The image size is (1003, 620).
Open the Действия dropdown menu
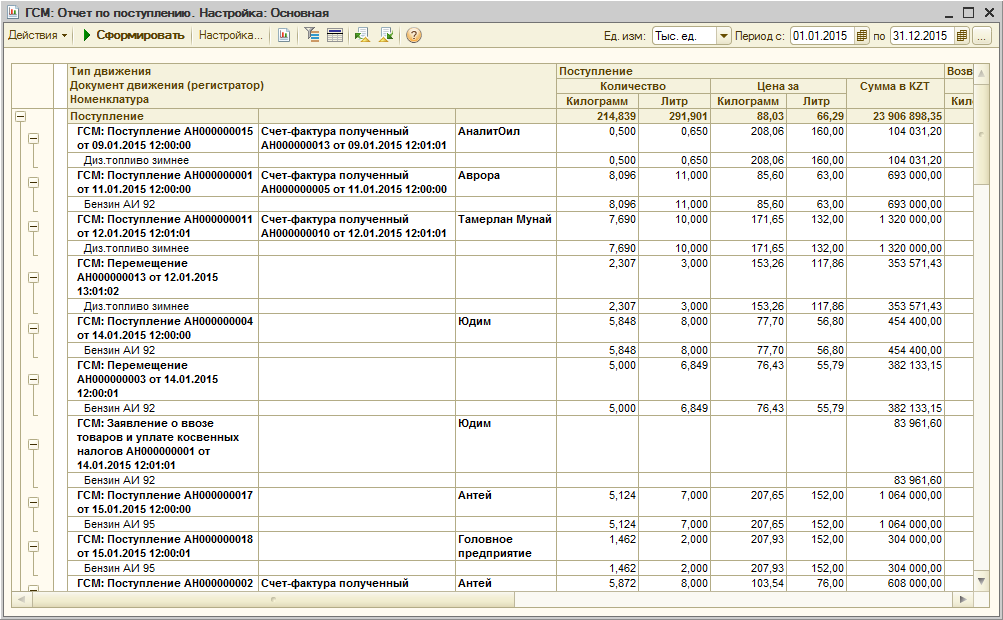point(38,36)
